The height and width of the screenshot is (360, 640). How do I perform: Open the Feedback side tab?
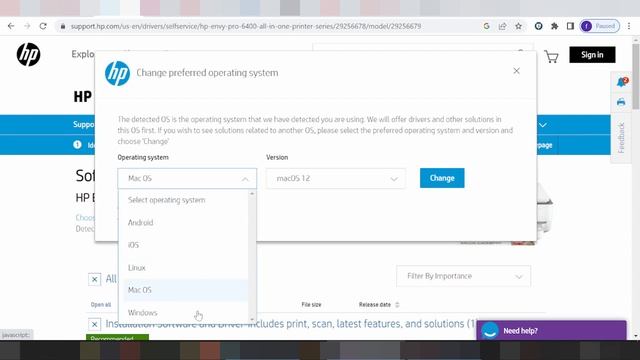621,138
